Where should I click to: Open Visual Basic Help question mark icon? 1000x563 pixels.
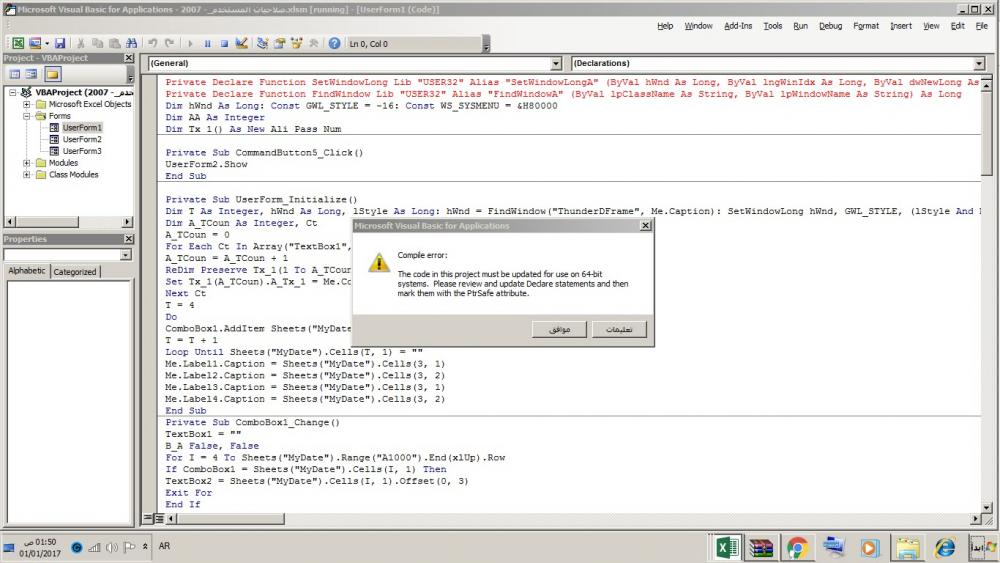pyautogui.click(x=334, y=43)
